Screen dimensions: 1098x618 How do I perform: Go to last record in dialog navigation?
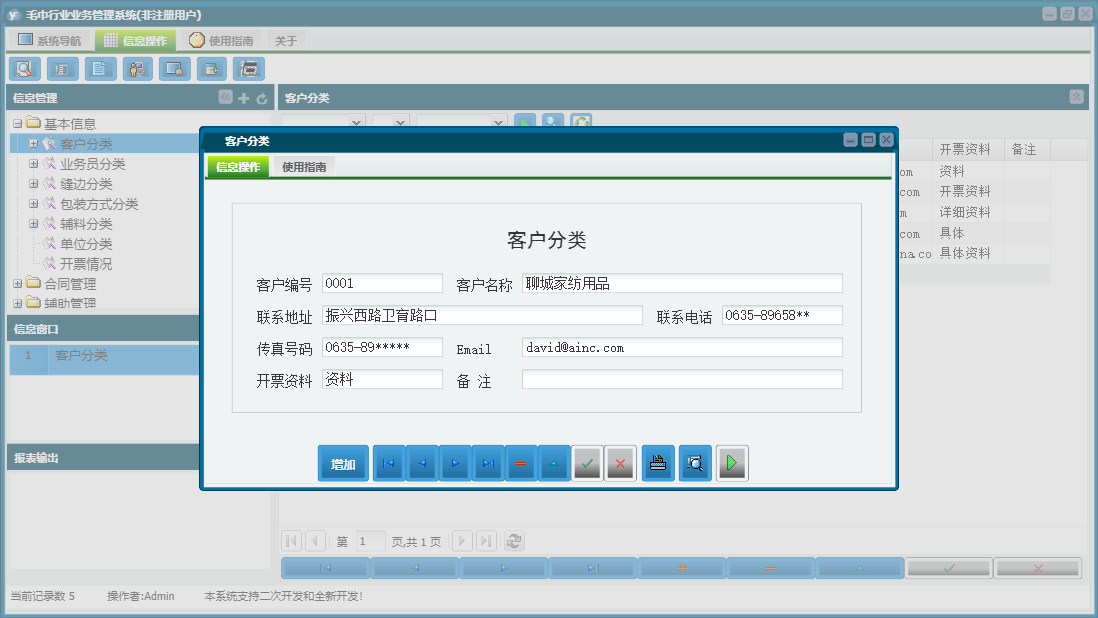[x=488, y=463]
